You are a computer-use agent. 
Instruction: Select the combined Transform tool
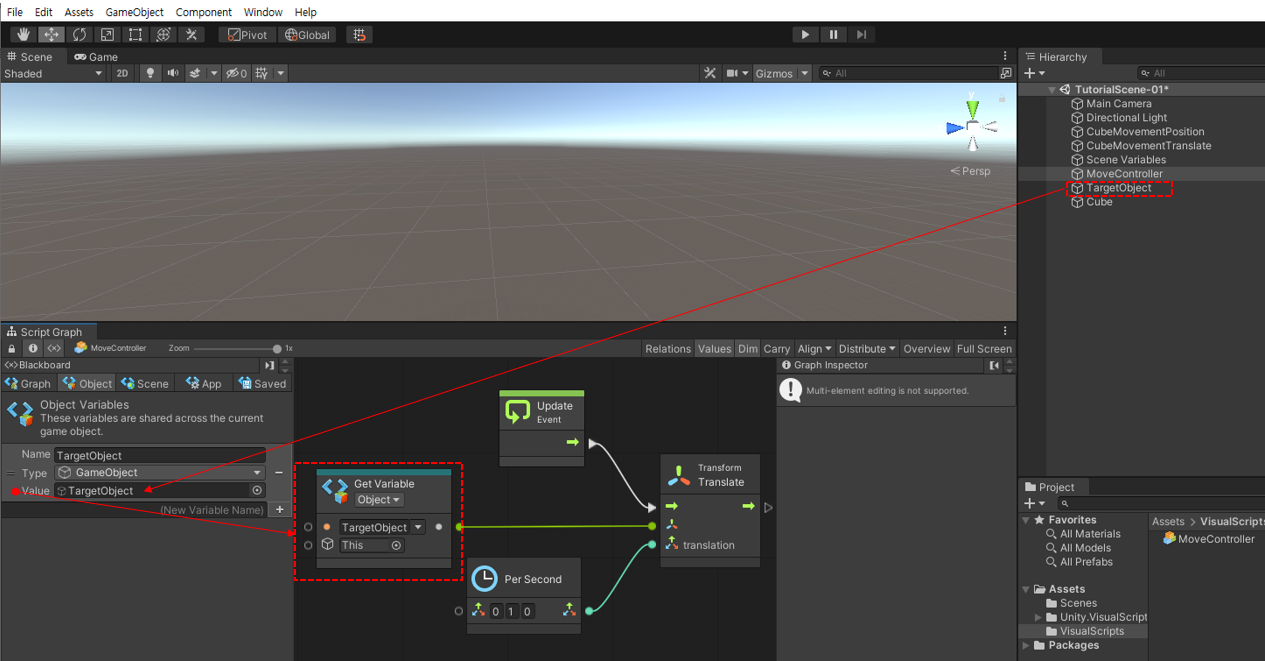click(x=164, y=35)
